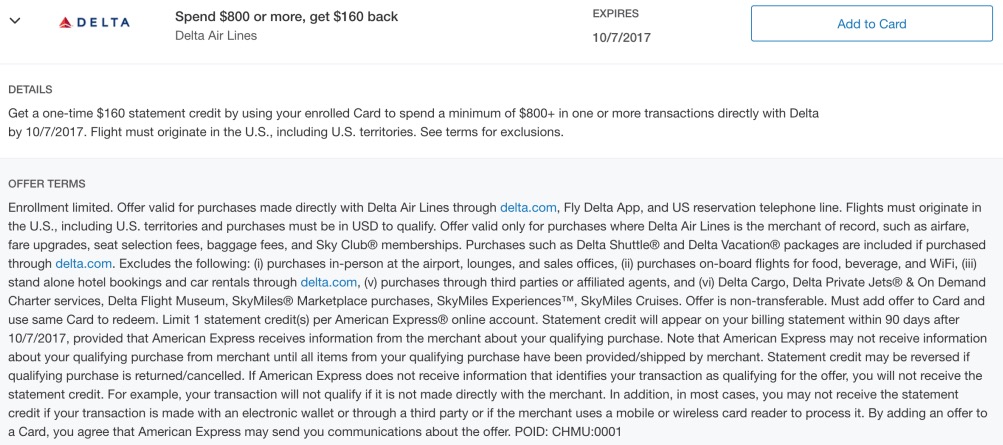Click the Delta Air Lines merchant name
1003x445 pixels.
click(x=216, y=36)
